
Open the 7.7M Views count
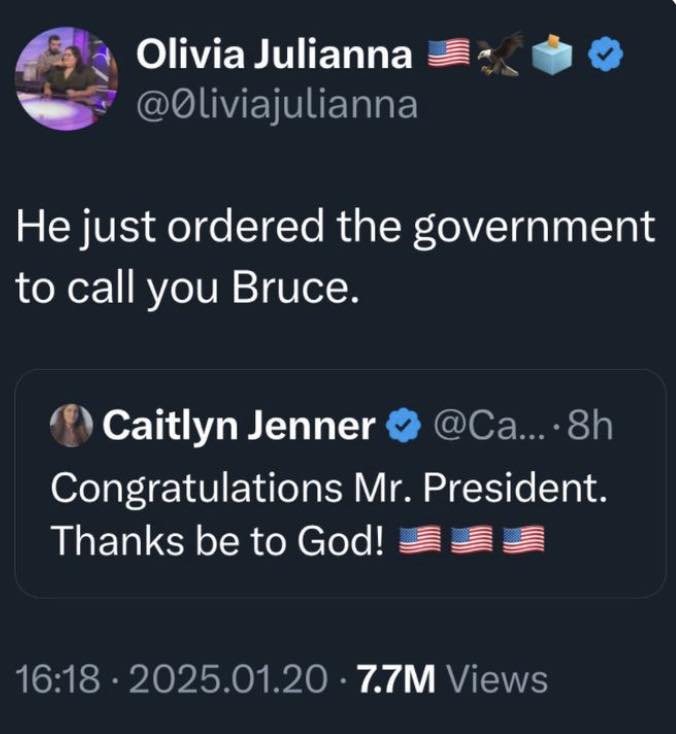tap(452, 680)
